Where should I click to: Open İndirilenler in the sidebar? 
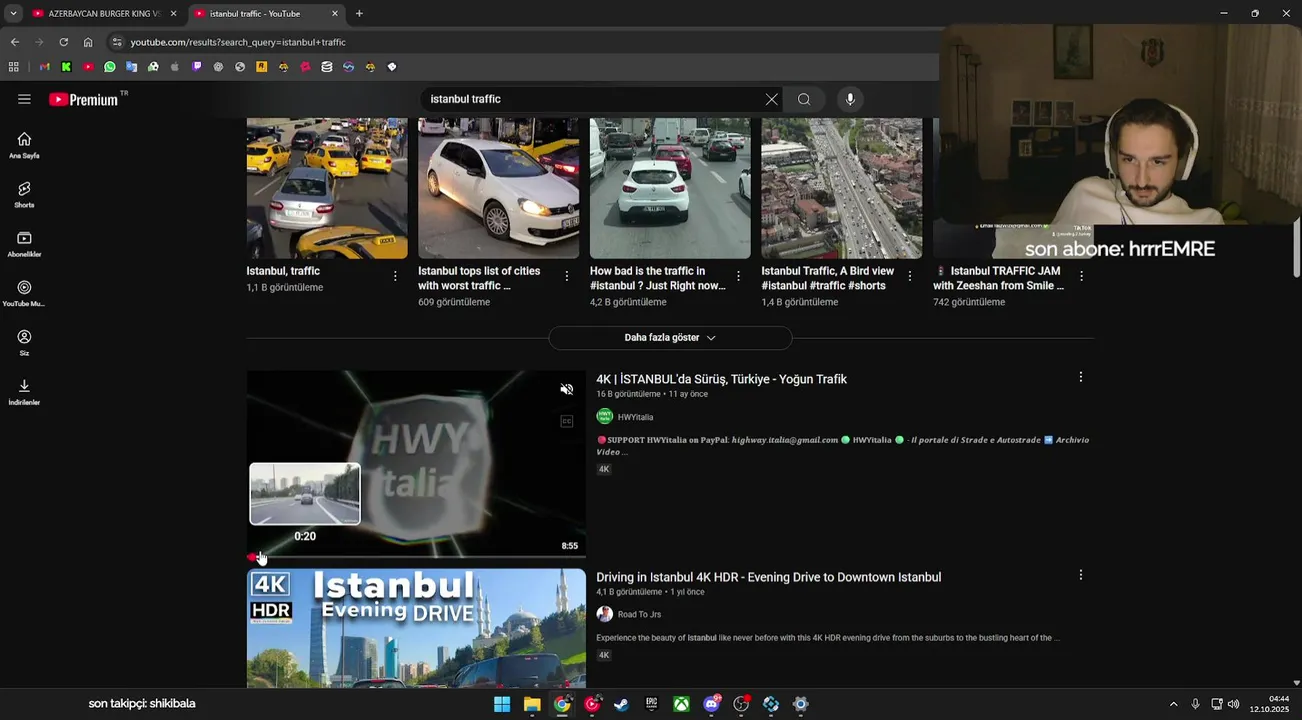(x=24, y=391)
